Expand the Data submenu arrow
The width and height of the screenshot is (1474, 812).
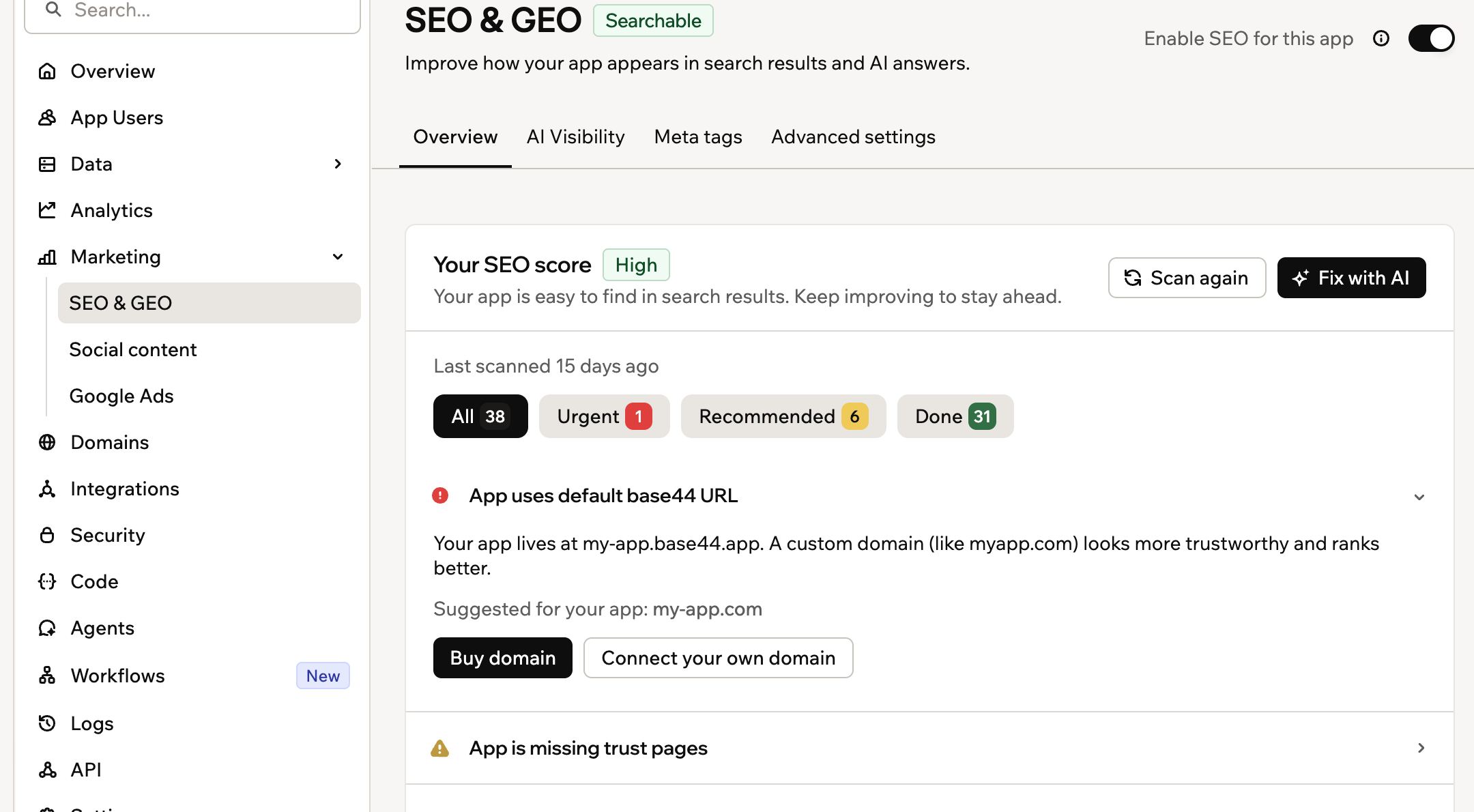pos(338,164)
